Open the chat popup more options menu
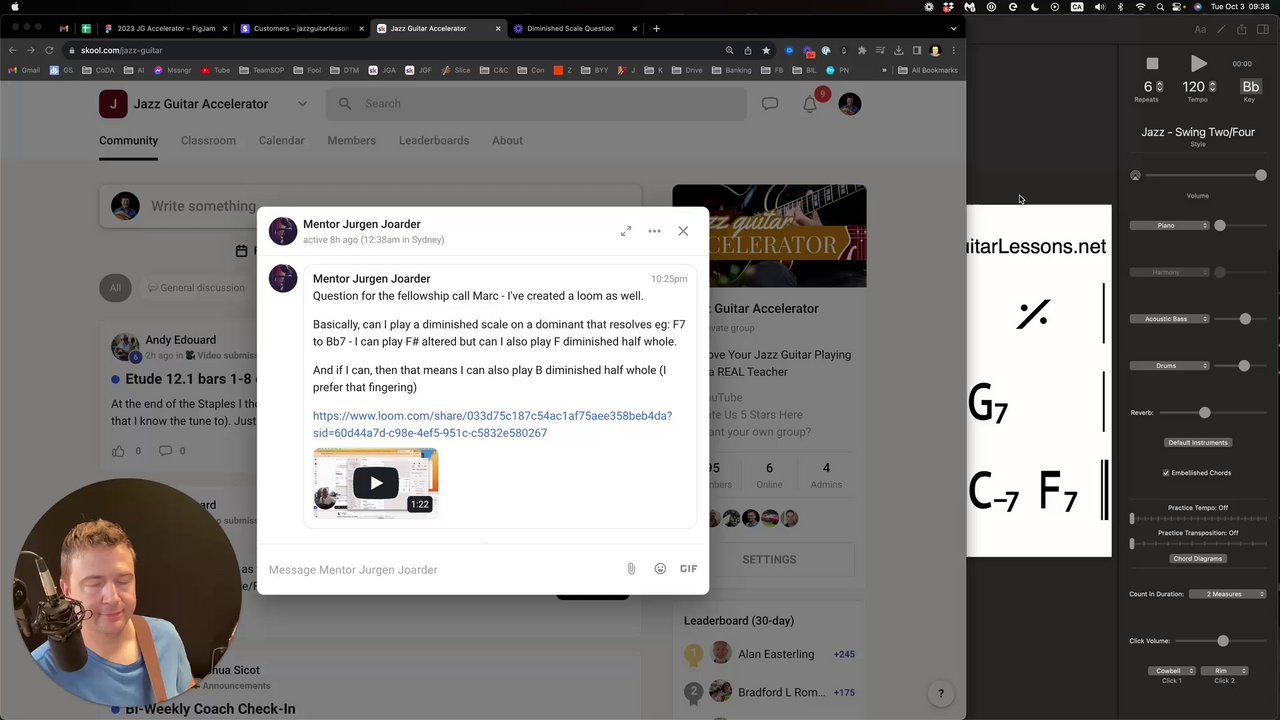Image resolution: width=1280 pixels, height=720 pixels. (x=654, y=231)
